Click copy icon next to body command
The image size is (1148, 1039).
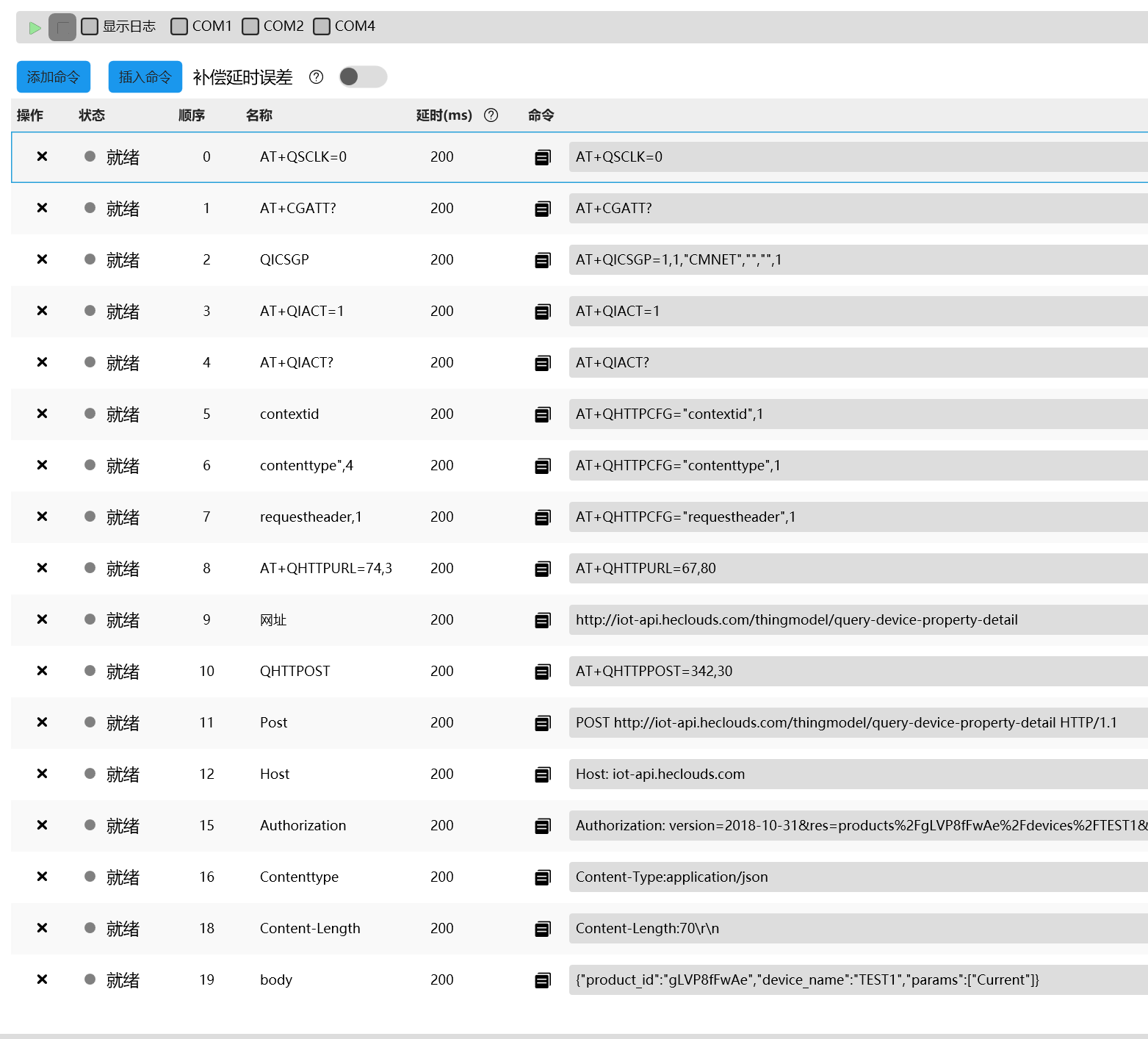543,980
